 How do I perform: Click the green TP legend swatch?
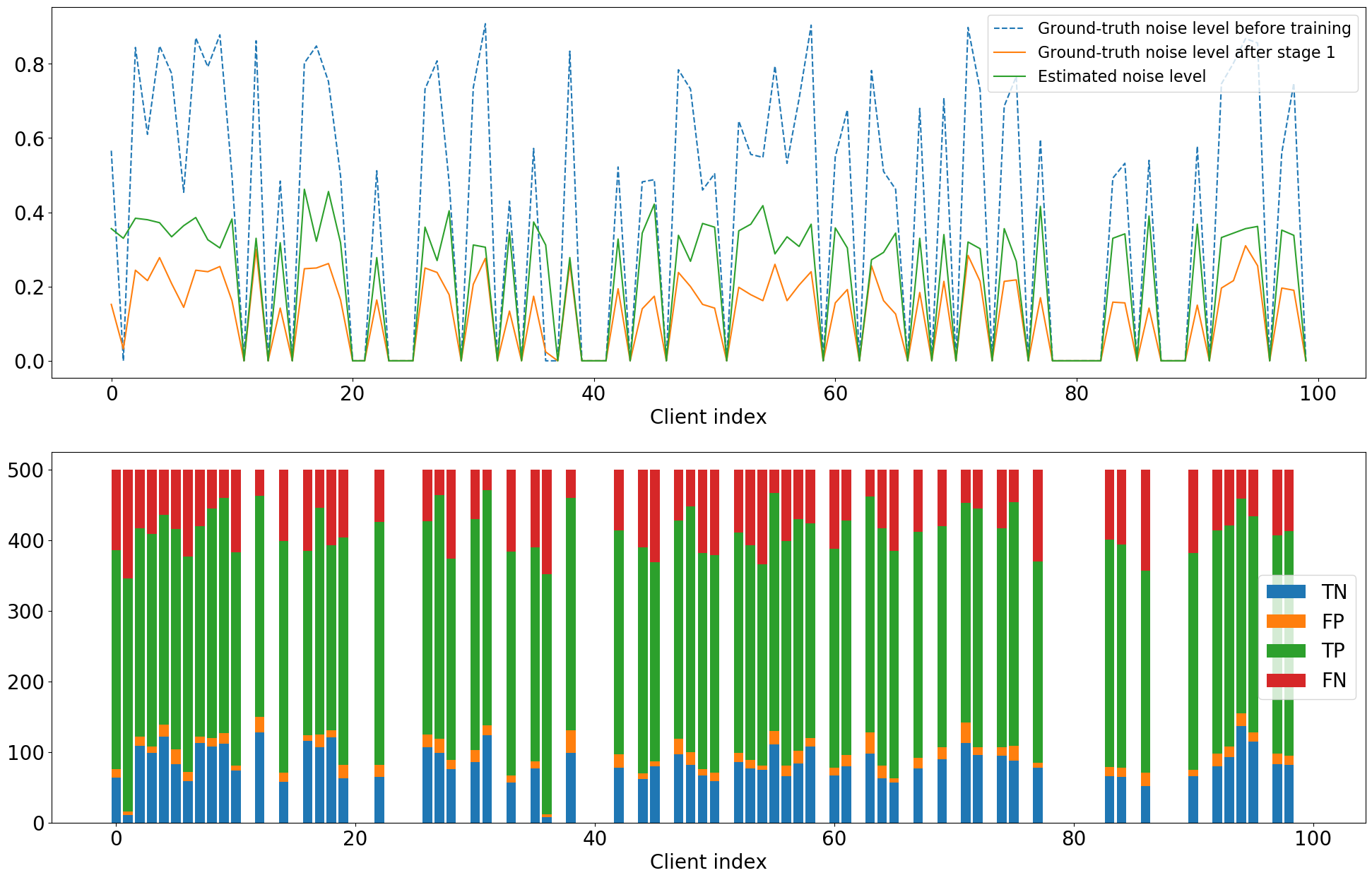click(1286, 650)
